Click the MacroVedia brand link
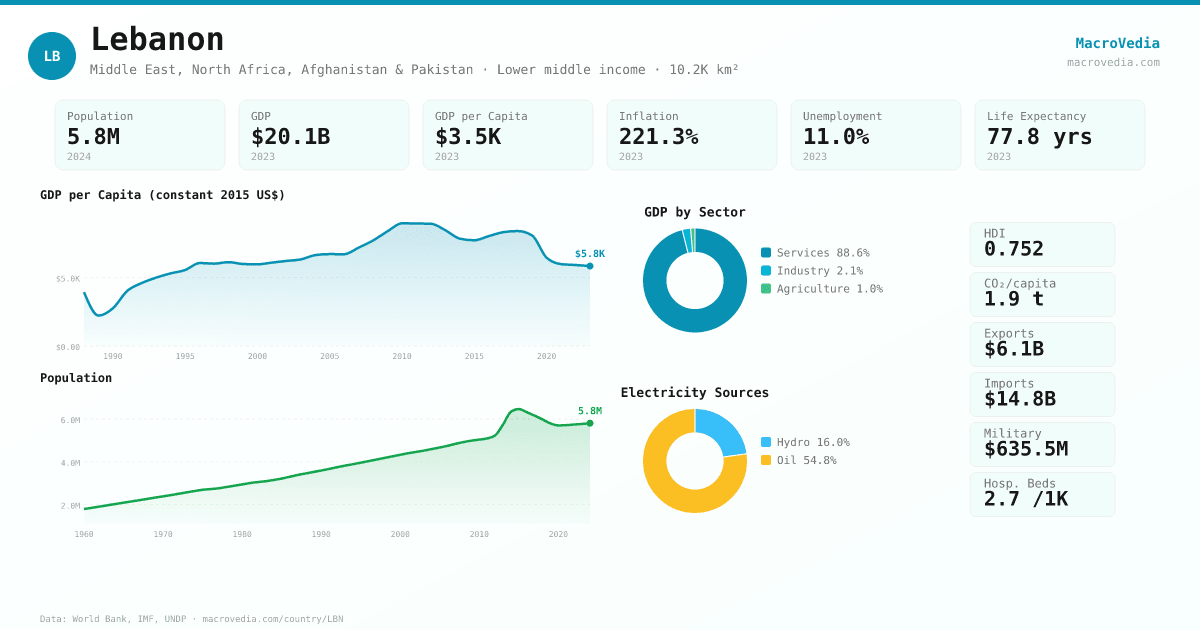This screenshot has width=1200, height=630. pos(1117,43)
